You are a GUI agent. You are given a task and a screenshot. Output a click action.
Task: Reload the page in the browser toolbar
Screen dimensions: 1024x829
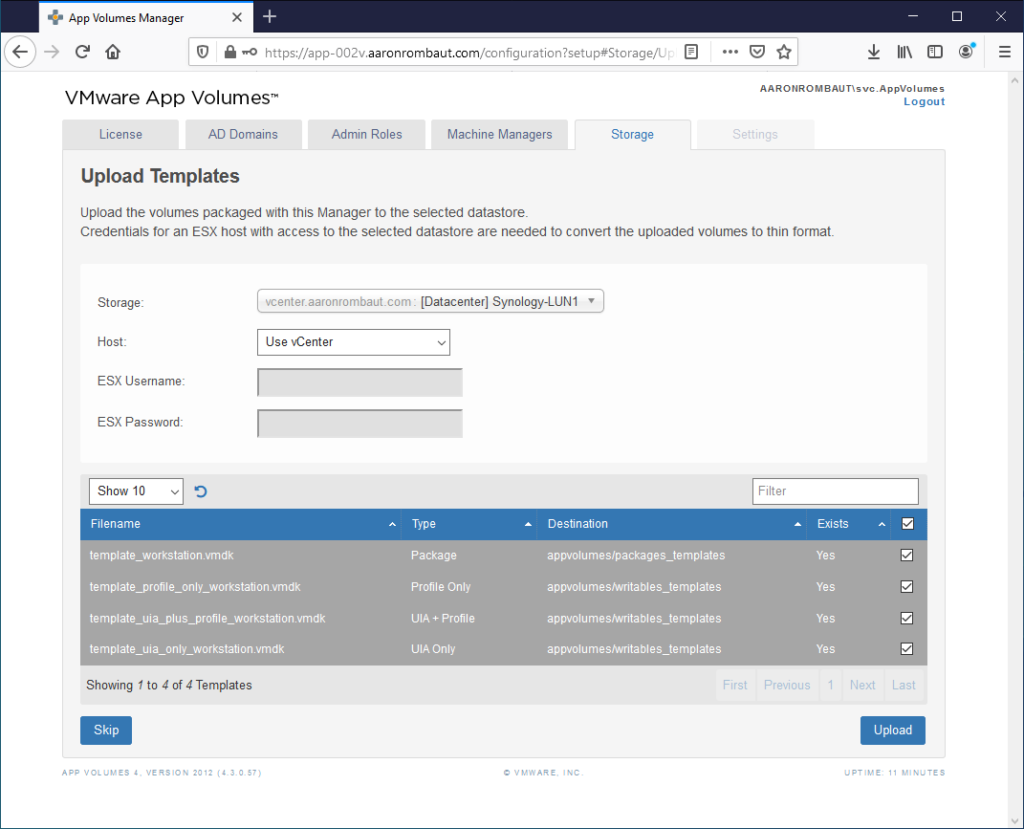tap(83, 52)
